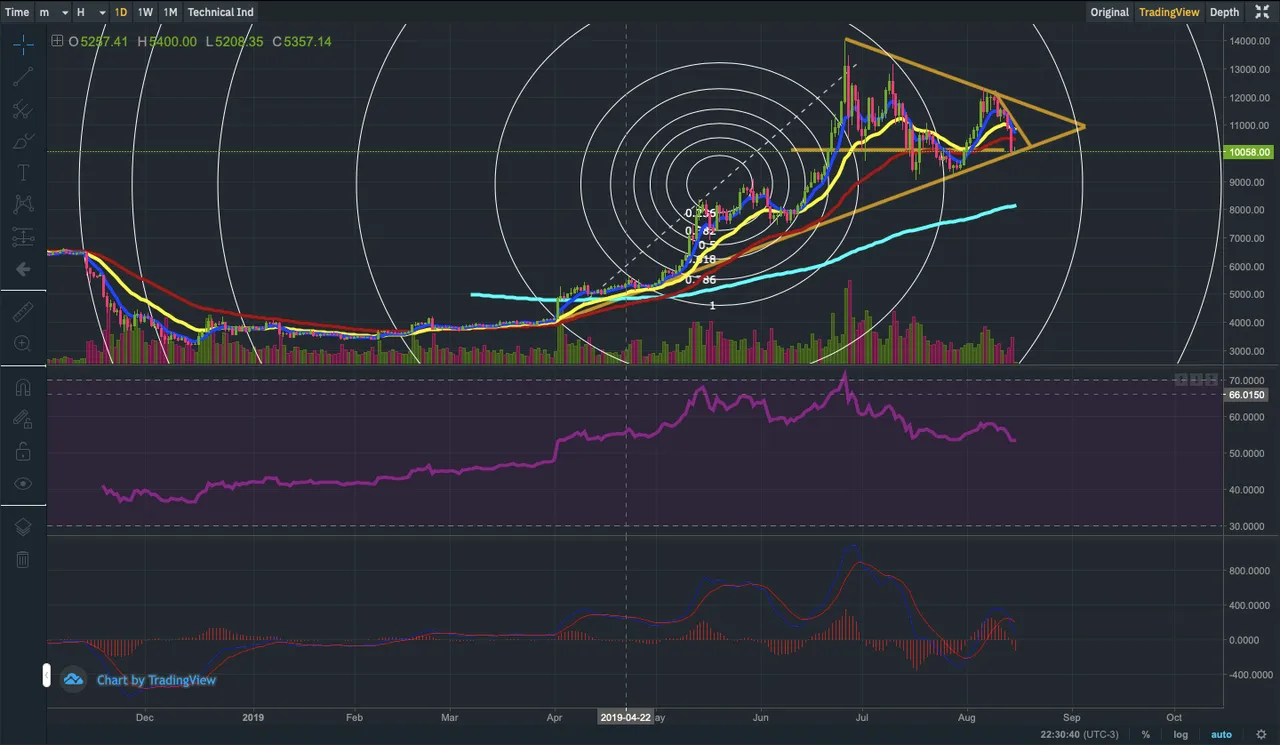Click the trash icon to remove drawings
The width and height of the screenshot is (1280, 745).
coord(23,559)
